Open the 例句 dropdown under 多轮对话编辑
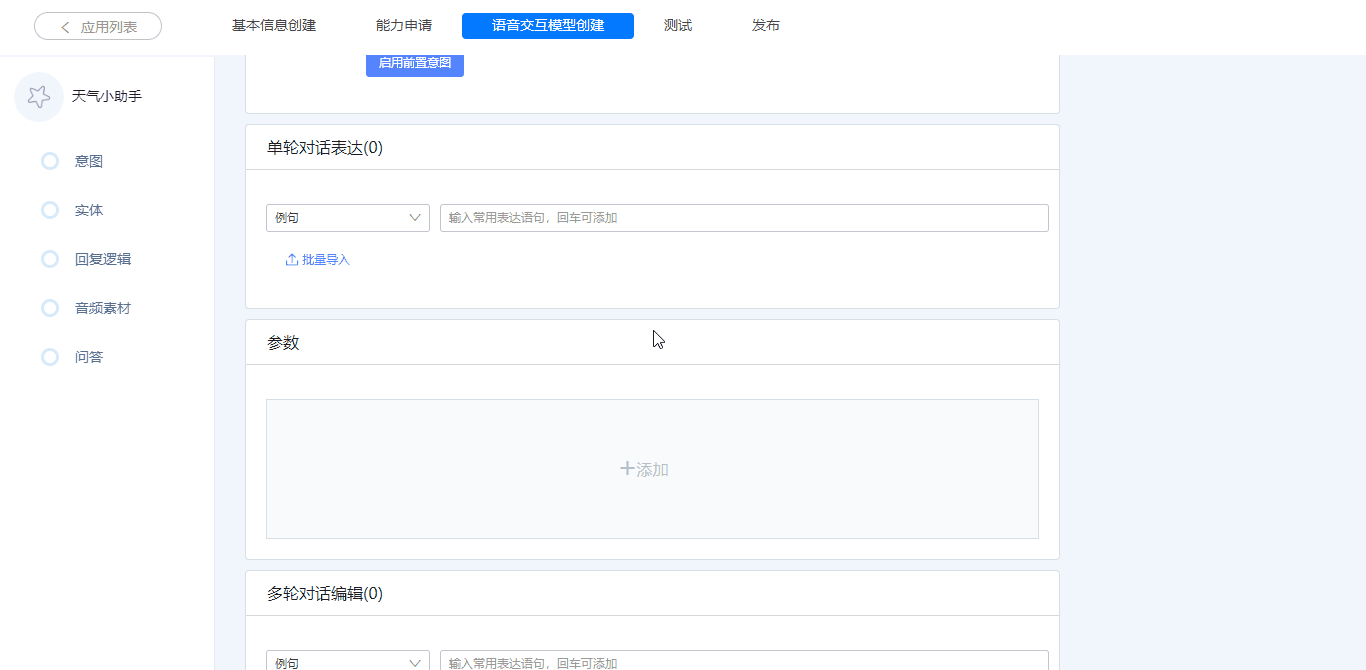The image size is (1366, 670). coord(348,661)
